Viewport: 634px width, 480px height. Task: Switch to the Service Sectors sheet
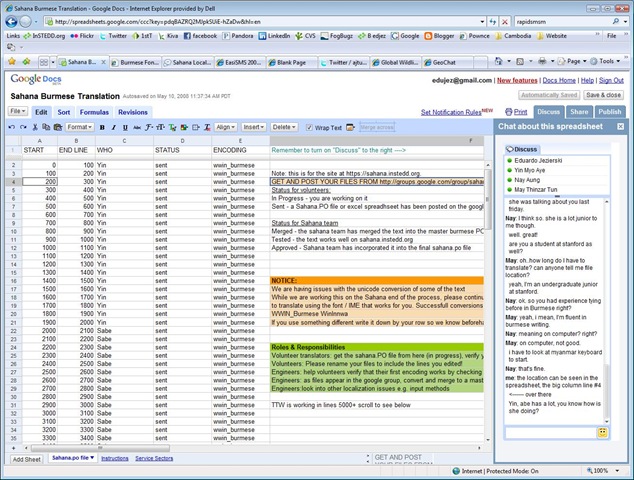[154, 458]
